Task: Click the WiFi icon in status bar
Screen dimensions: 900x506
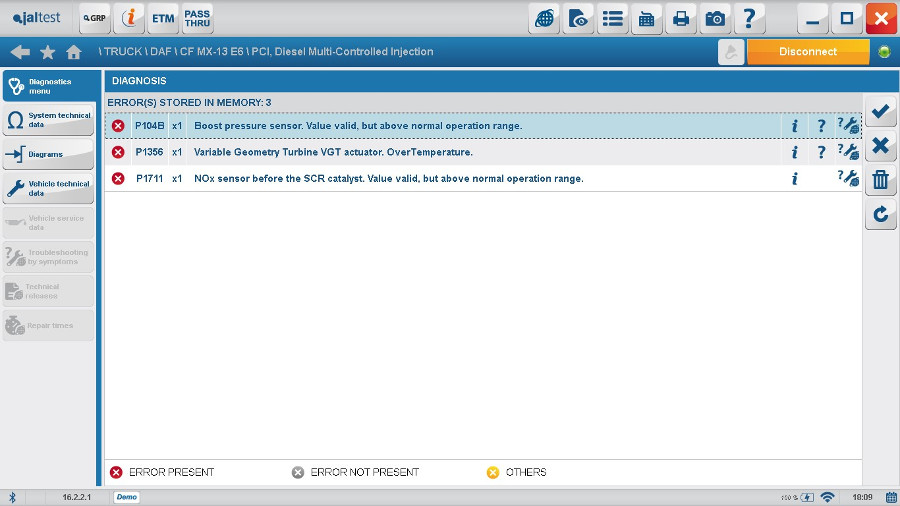Action: point(827,497)
